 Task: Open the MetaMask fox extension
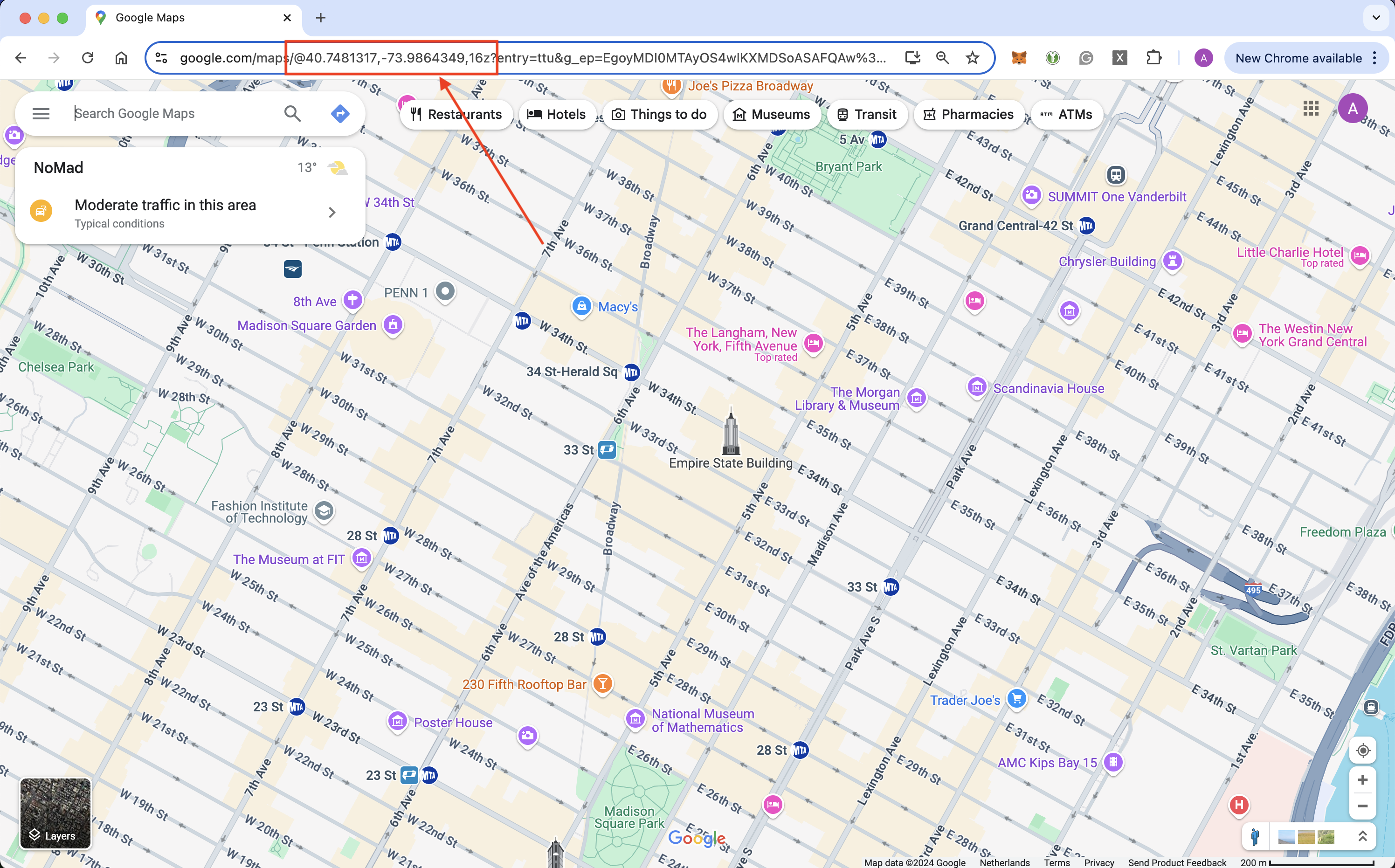[x=1018, y=58]
